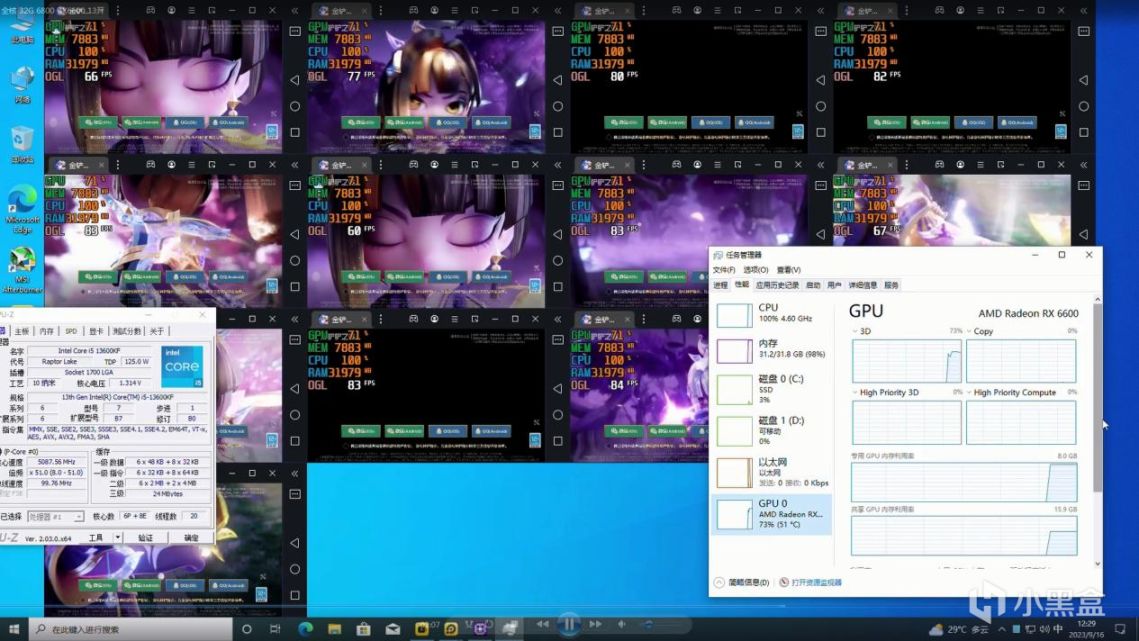Open SPD tab in CPU-Z
Image resolution: width=1139 pixels, height=641 pixels.
click(x=70, y=331)
